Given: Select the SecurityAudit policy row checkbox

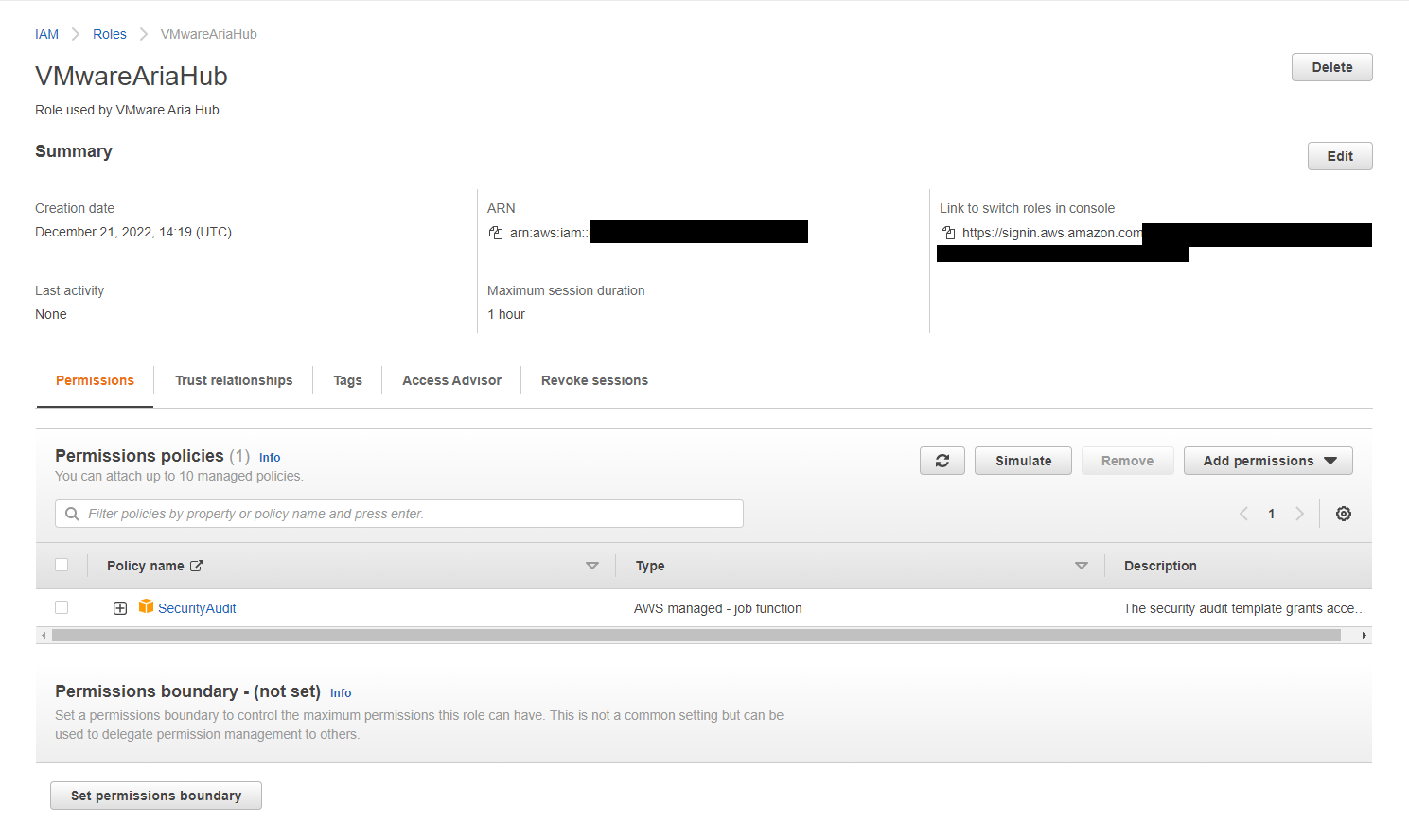Looking at the screenshot, I should (x=62, y=606).
